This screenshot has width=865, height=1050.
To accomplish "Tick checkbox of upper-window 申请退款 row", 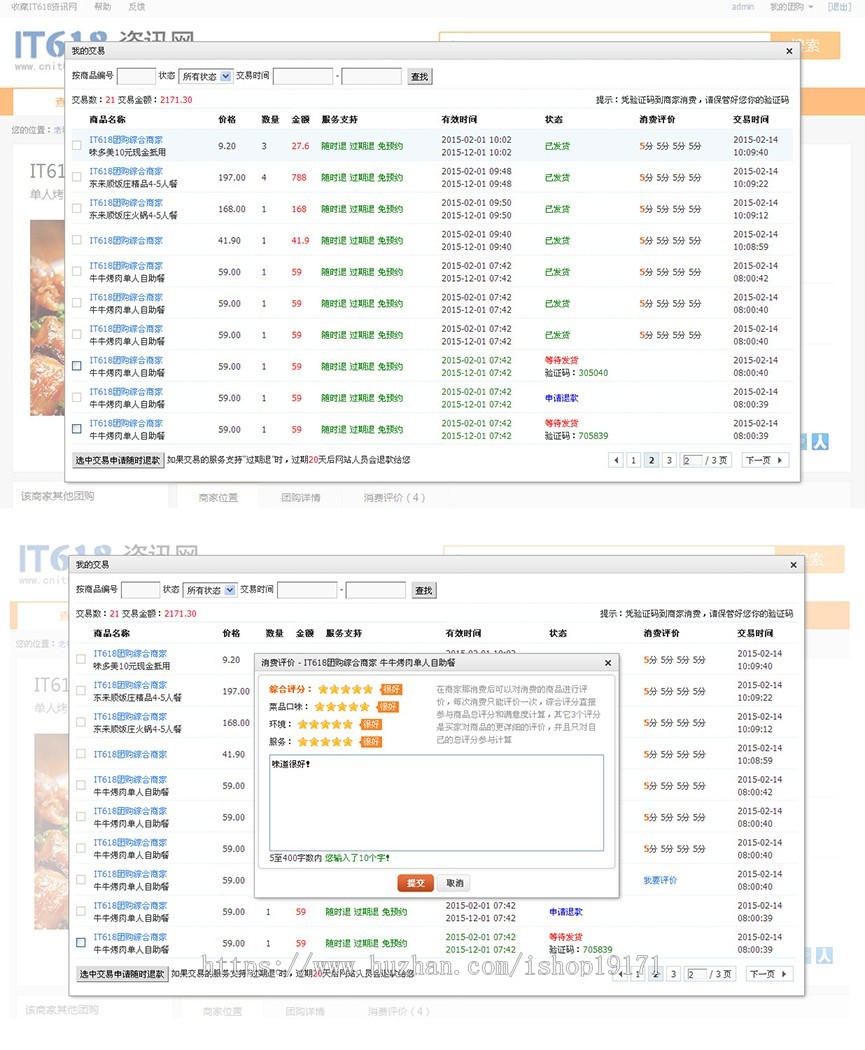I will click(77, 397).
